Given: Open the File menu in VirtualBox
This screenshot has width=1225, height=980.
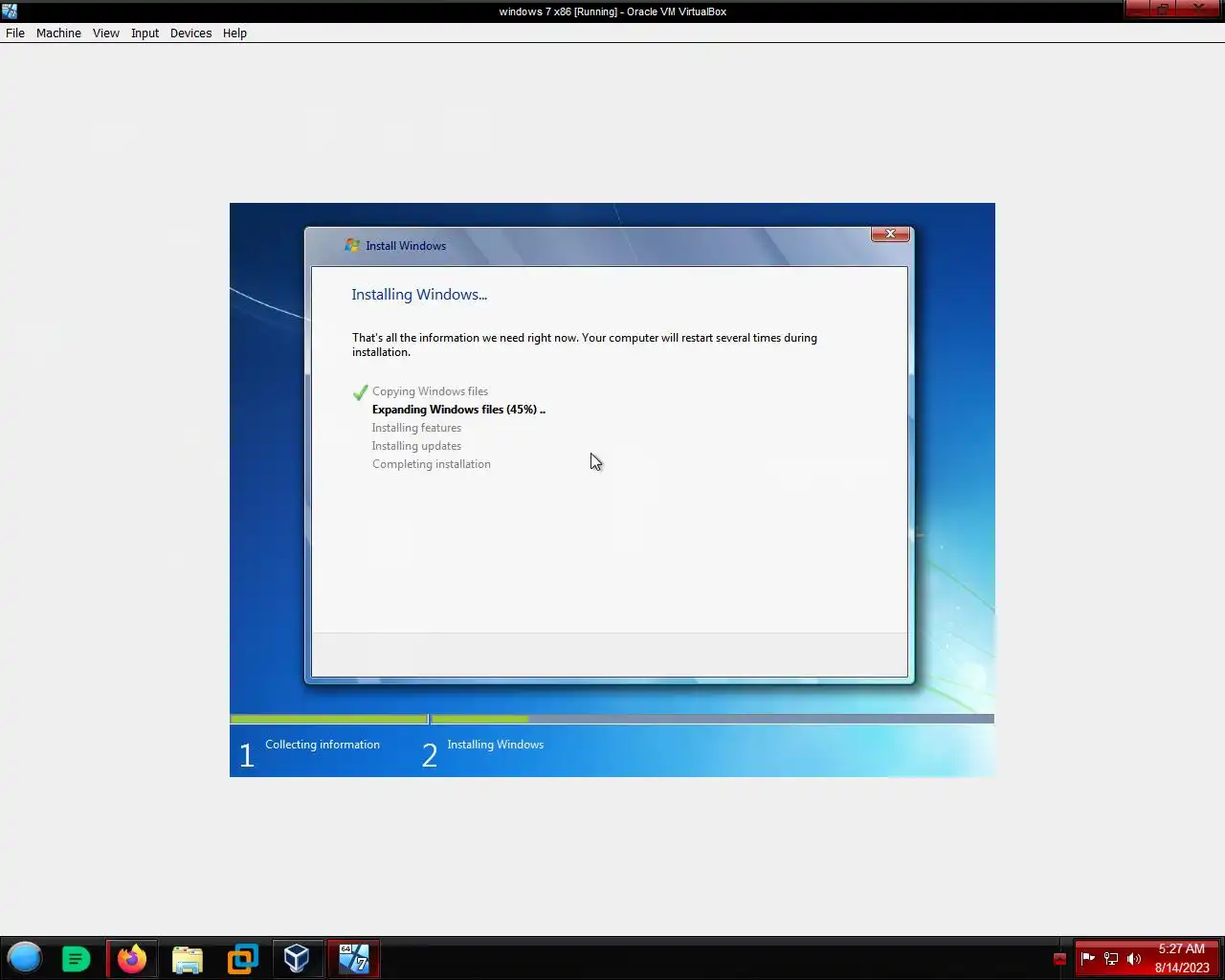Looking at the screenshot, I should [15, 33].
